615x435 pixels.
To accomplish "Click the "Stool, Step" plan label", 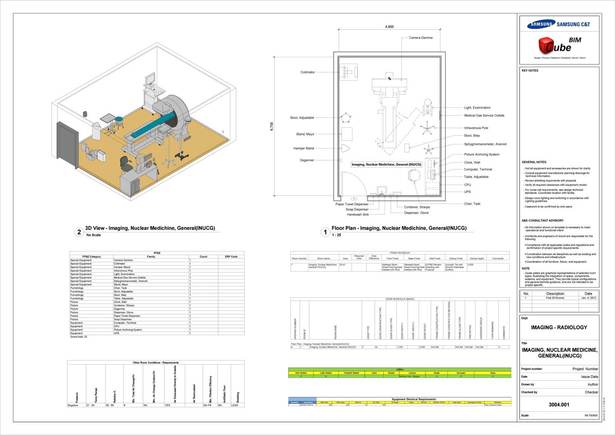I will point(472,136).
